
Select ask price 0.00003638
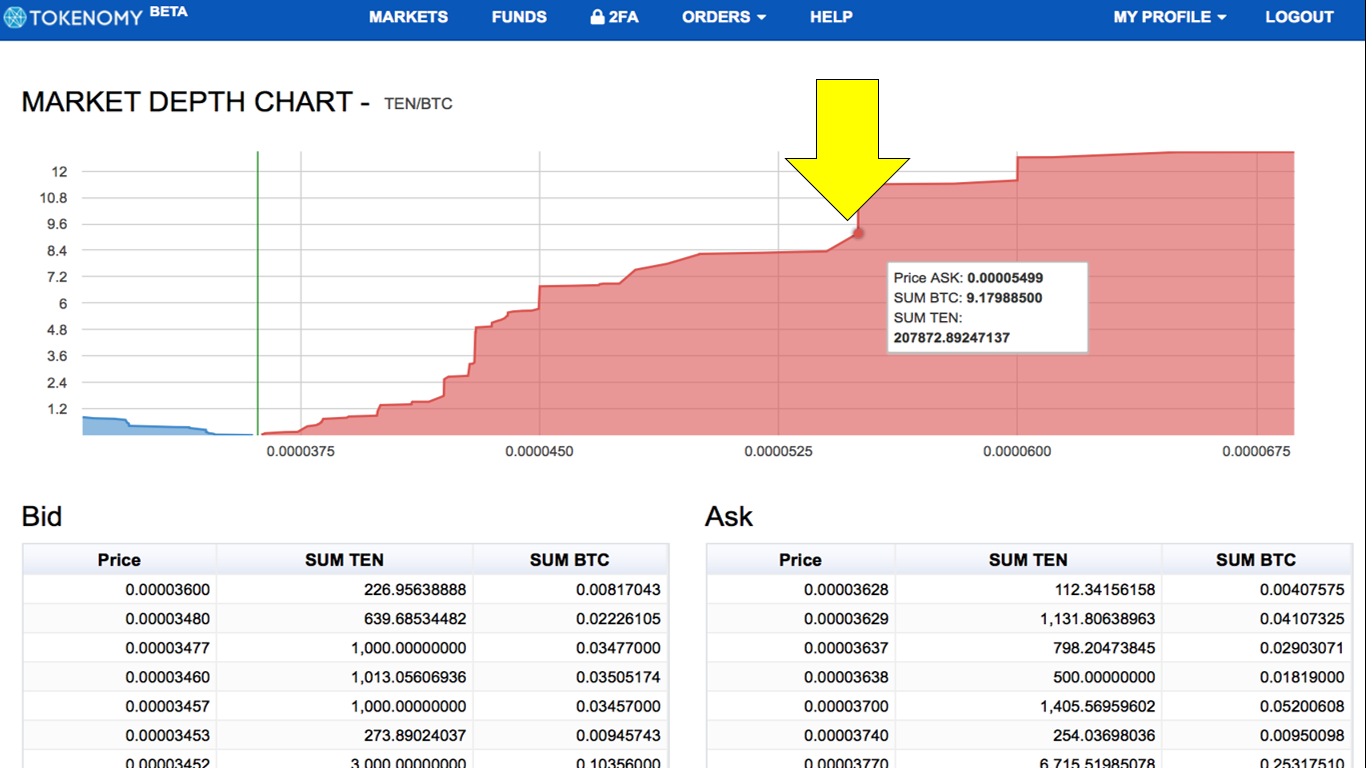click(846, 677)
